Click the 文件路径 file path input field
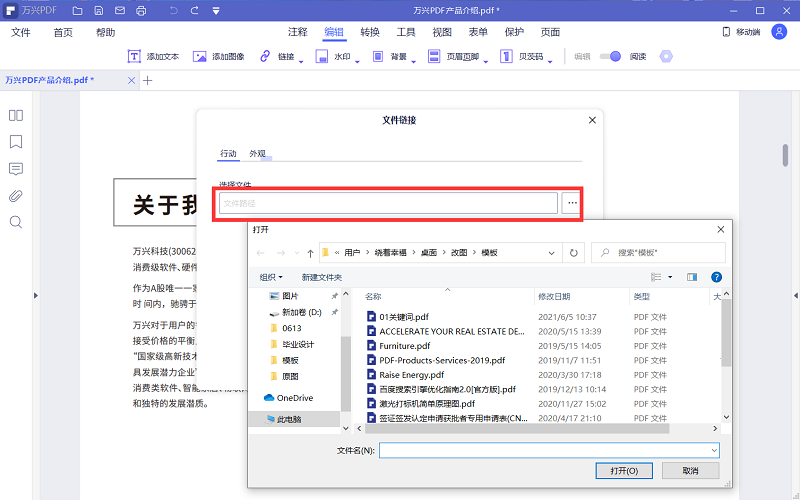The width and height of the screenshot is (800, 500). tap(388, 203)
